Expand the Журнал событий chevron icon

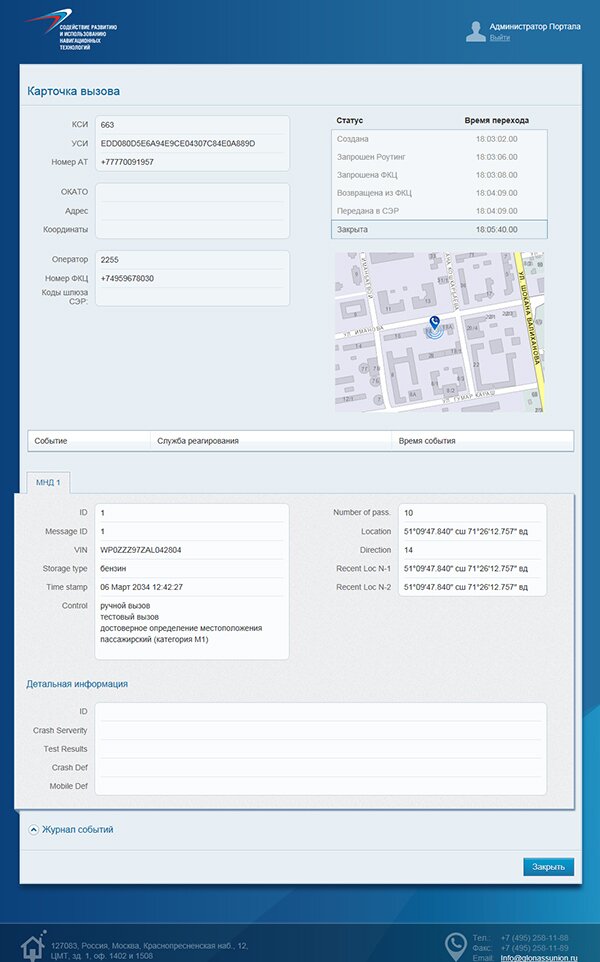point(34,829)
